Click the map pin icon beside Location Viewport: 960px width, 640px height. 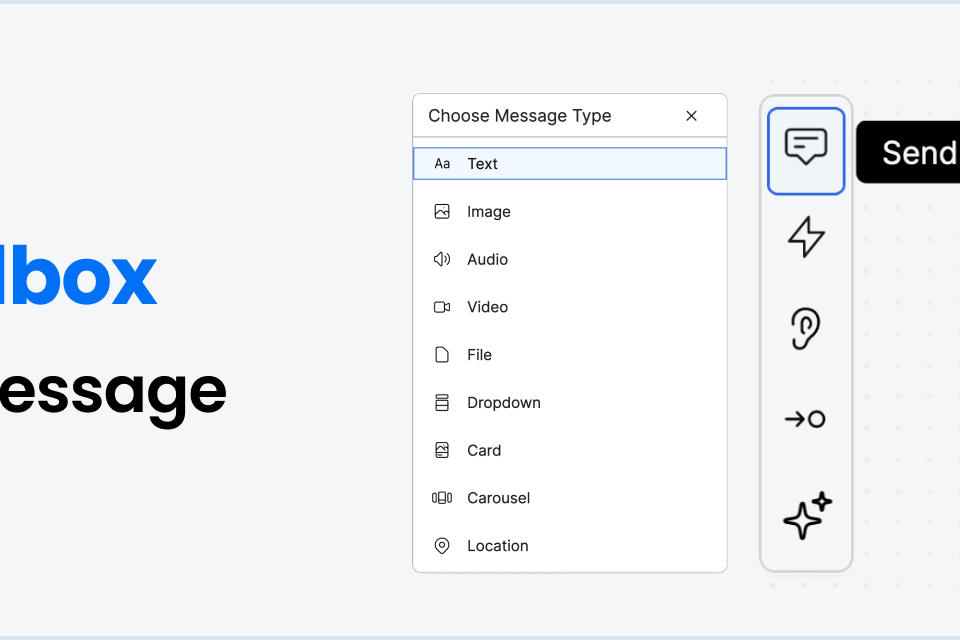click(441, 545)
